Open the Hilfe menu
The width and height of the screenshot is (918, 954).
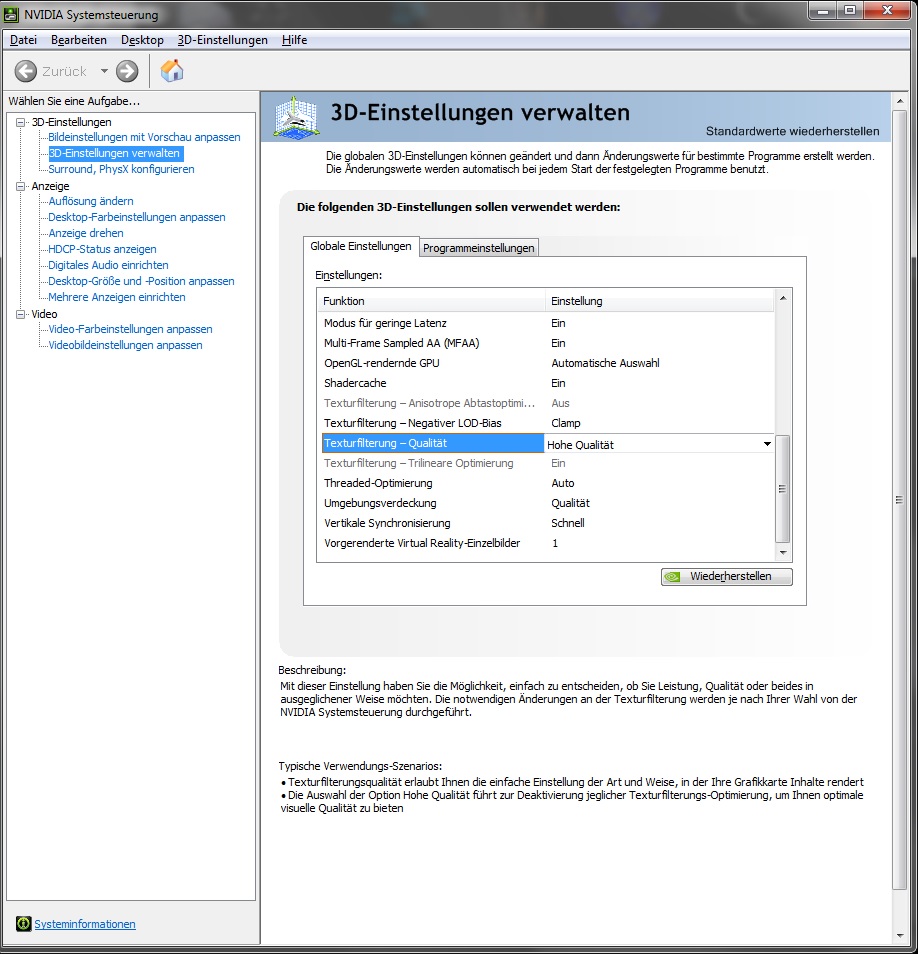pos(294,40)
